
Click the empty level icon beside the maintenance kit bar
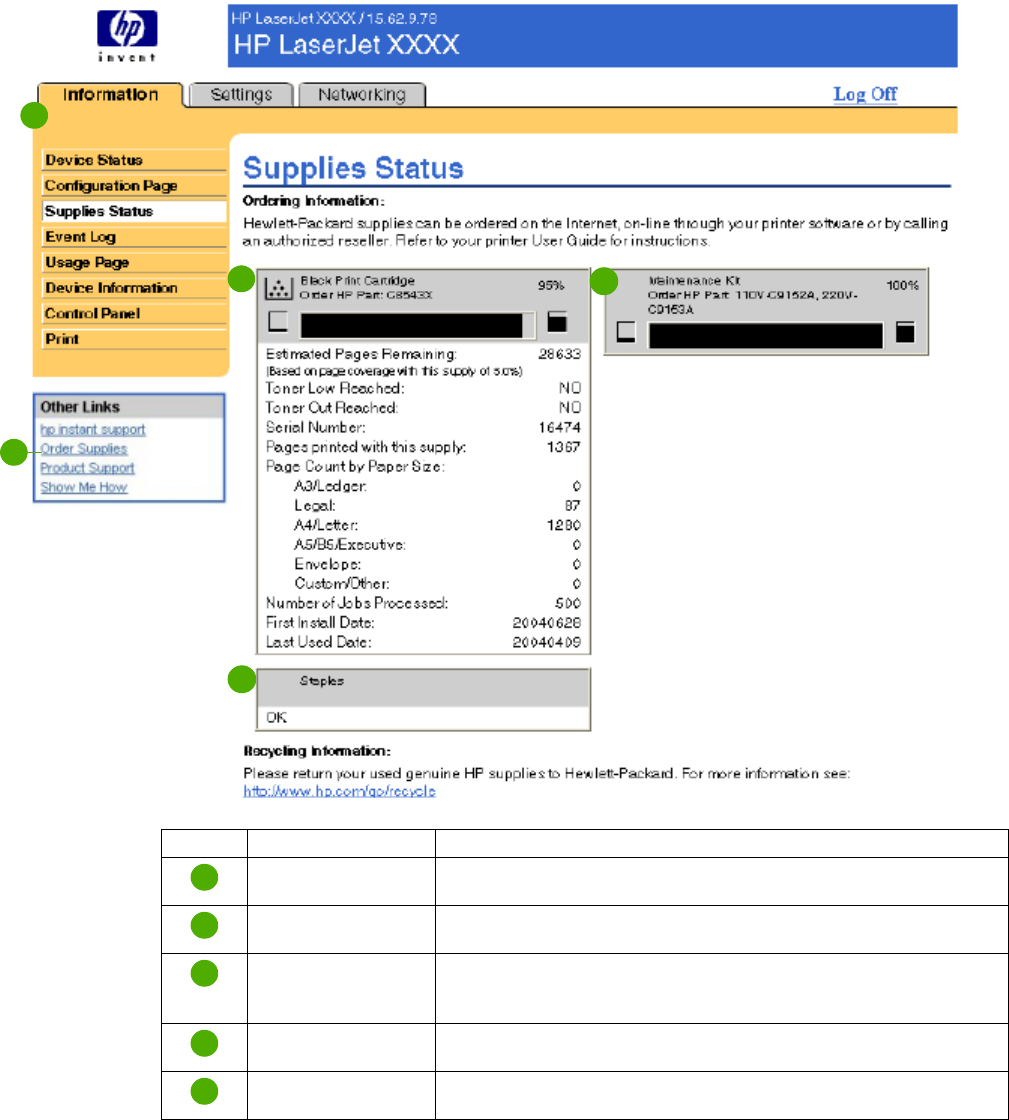pos(626,331)
